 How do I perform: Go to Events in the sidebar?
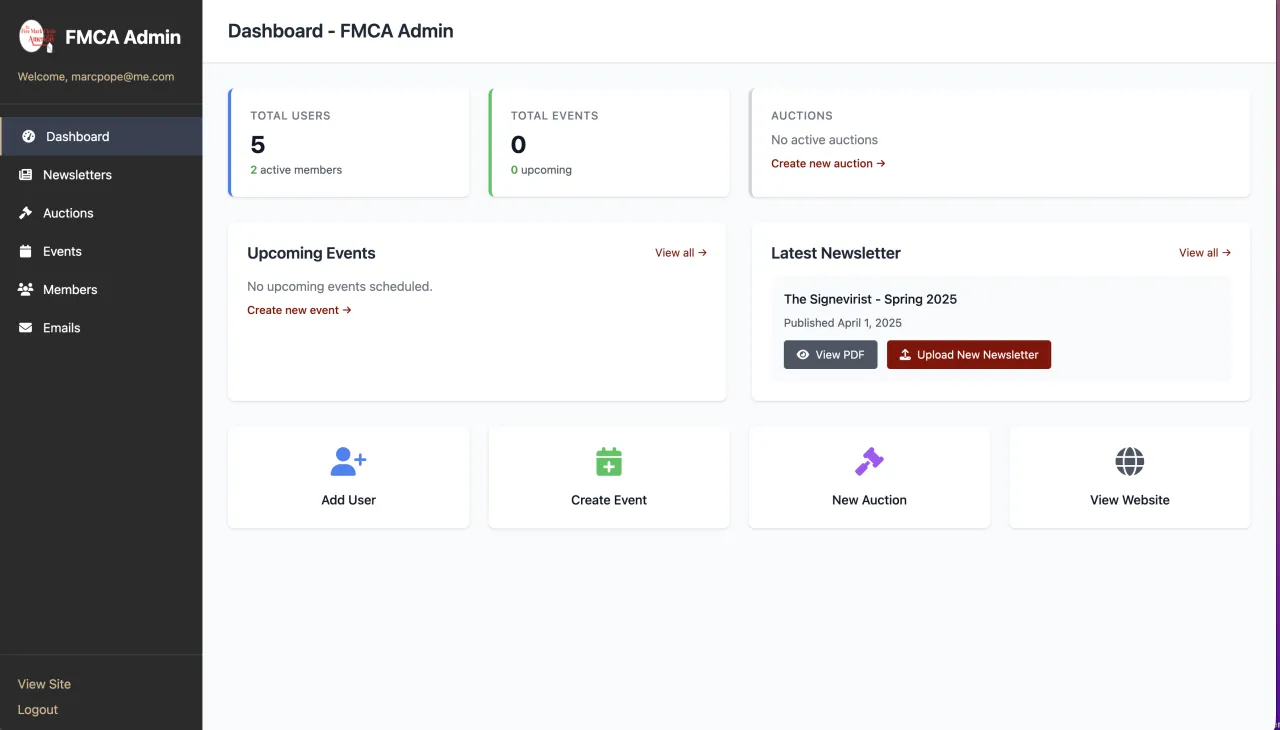click(62, 252)
